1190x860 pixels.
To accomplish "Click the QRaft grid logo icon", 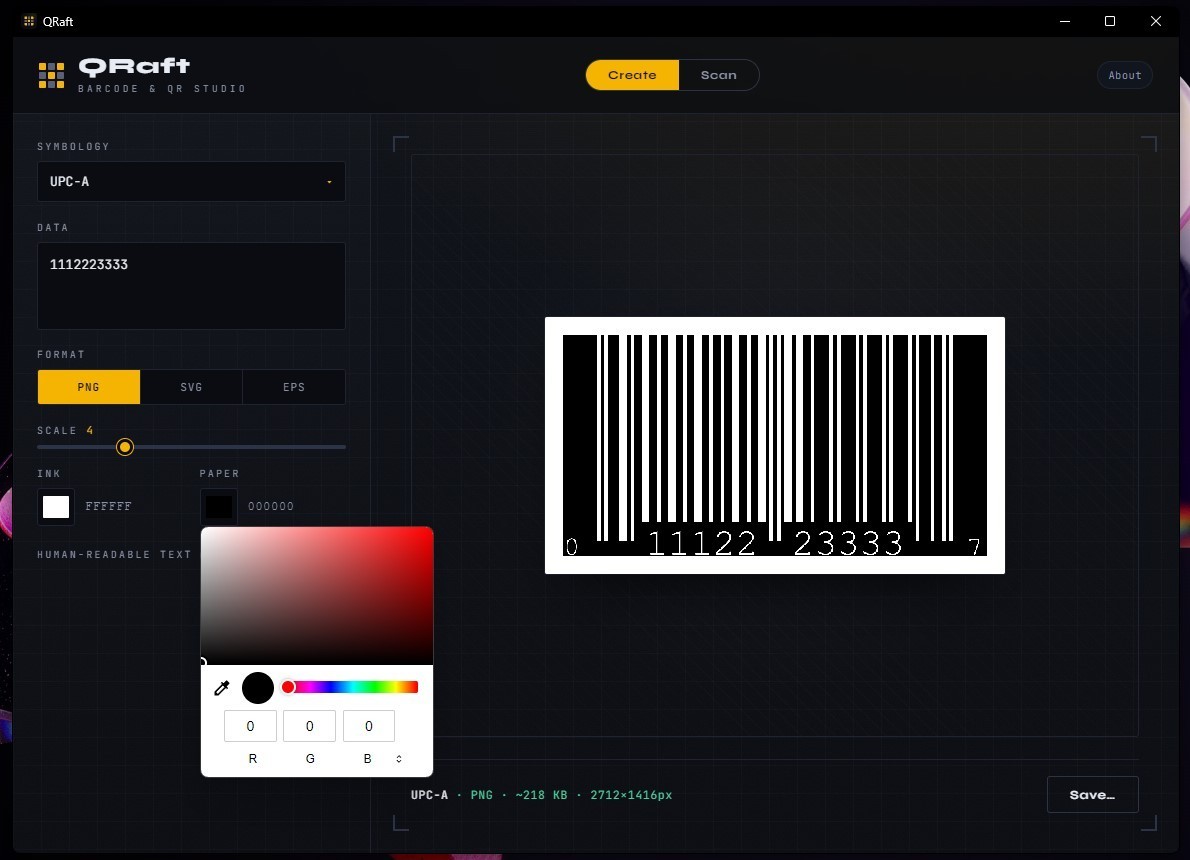I will (52, 75).
